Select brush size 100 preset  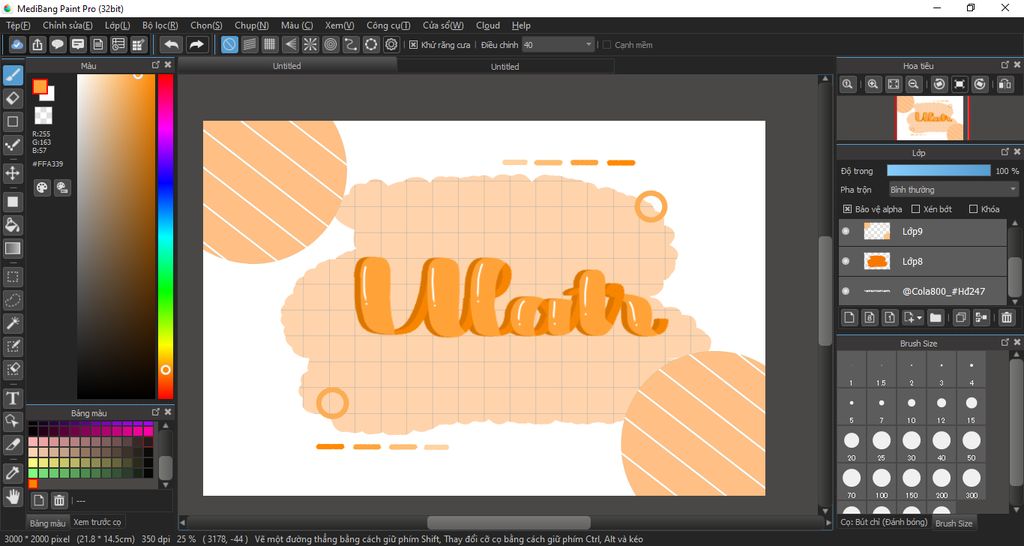881,481
